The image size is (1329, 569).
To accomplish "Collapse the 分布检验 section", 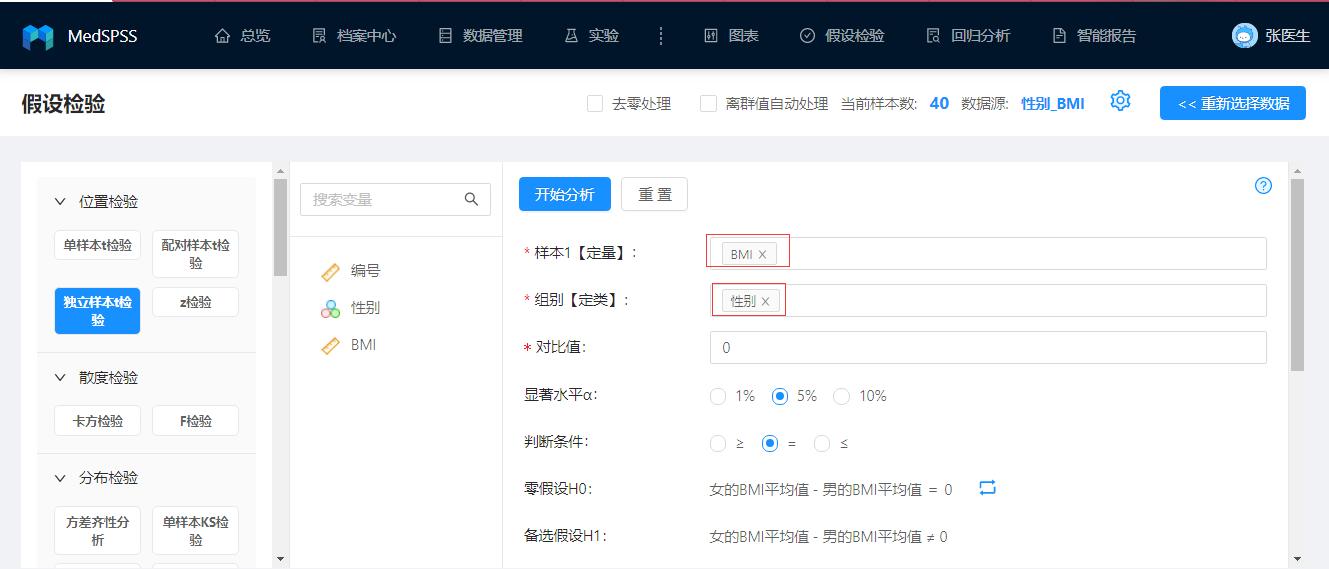I will point(60,478).
